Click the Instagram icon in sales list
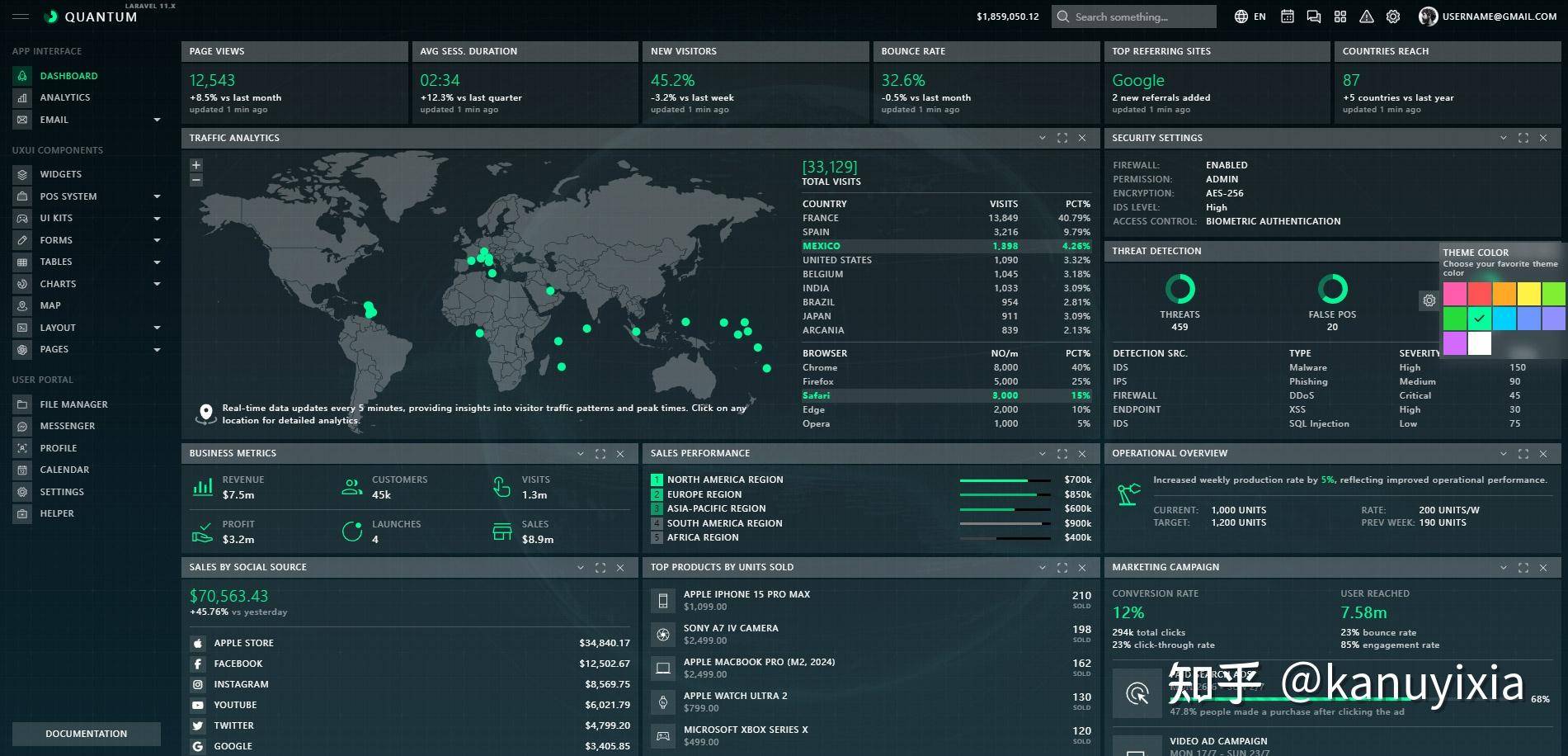 [x=198, y=684]
